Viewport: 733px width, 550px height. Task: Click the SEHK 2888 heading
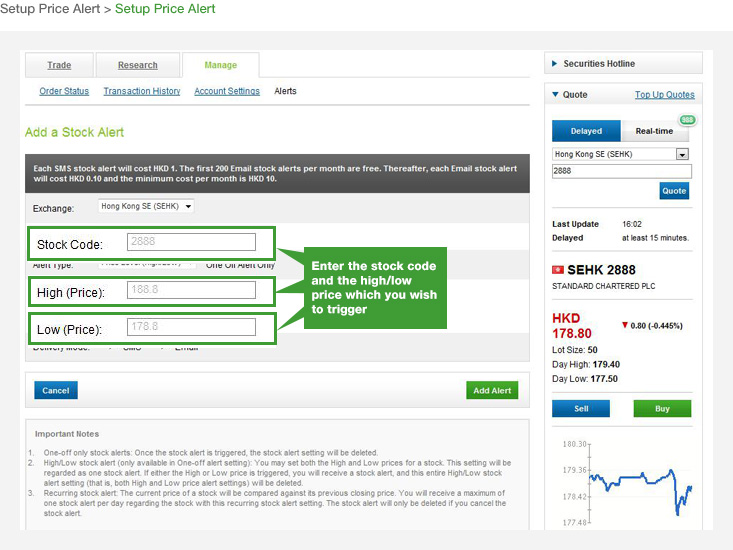(601, 270)
